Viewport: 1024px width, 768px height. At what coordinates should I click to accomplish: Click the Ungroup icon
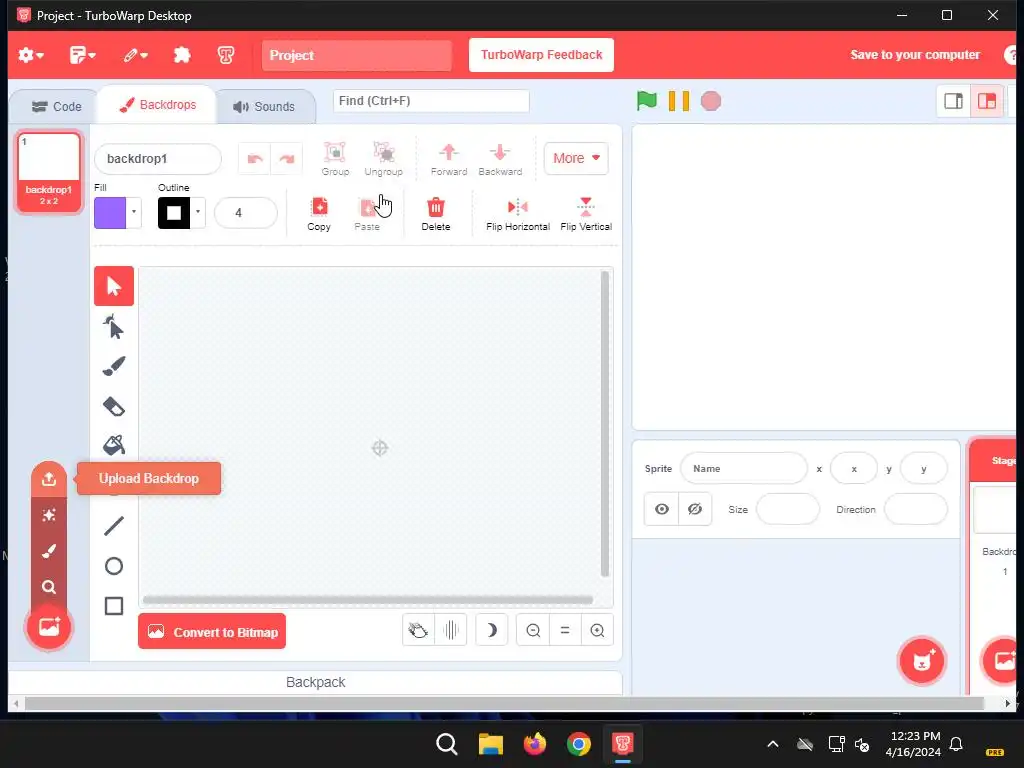click(x=383, y=159)
